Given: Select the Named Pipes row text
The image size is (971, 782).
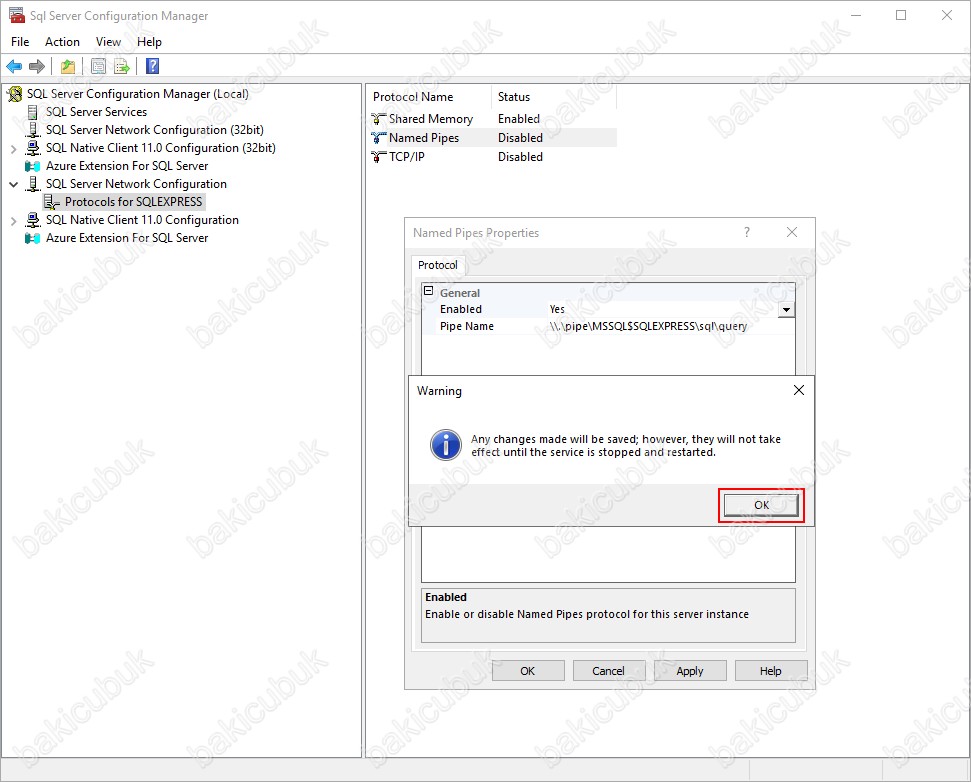Looking at the screenshot, I should tap(424, 138).
